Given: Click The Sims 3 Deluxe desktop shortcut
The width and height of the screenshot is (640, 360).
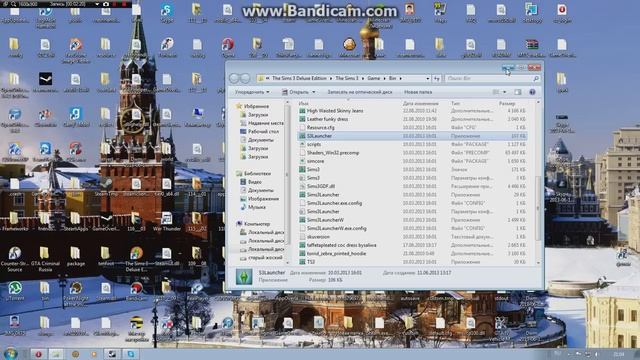Looking at the screenshot, I should (136, 259).
